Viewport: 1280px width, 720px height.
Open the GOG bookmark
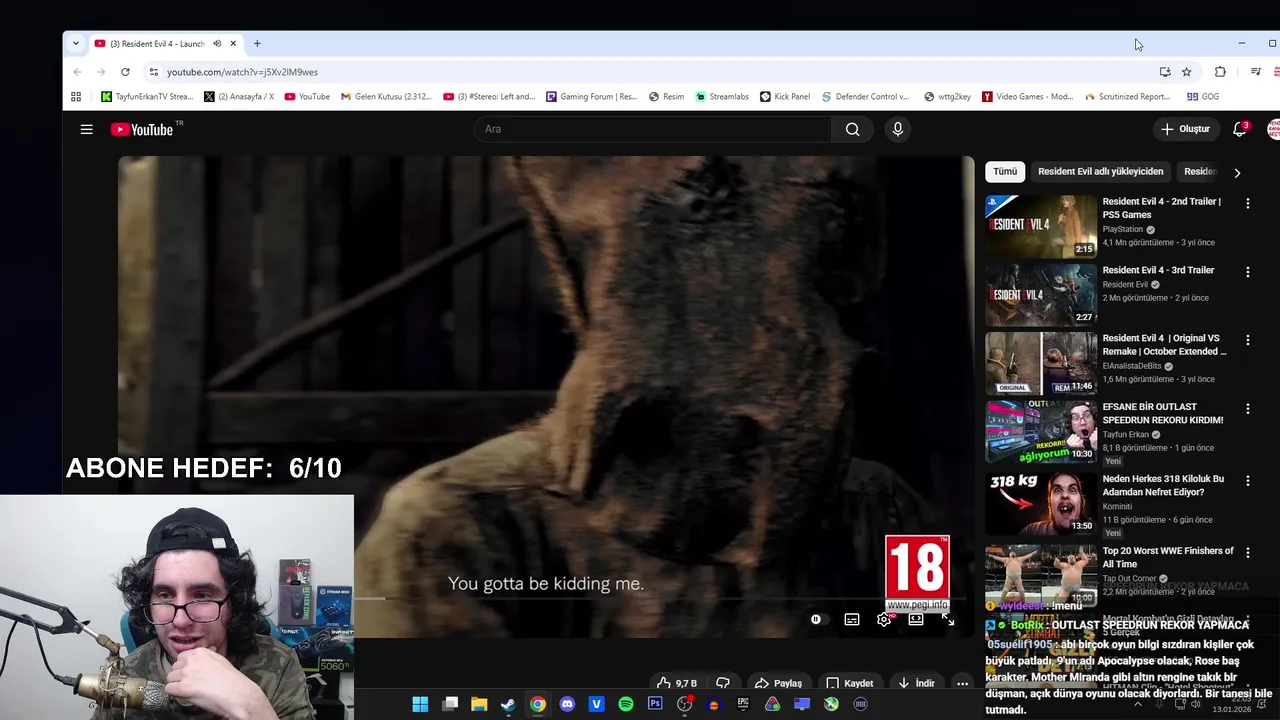tap(1203, 97)
